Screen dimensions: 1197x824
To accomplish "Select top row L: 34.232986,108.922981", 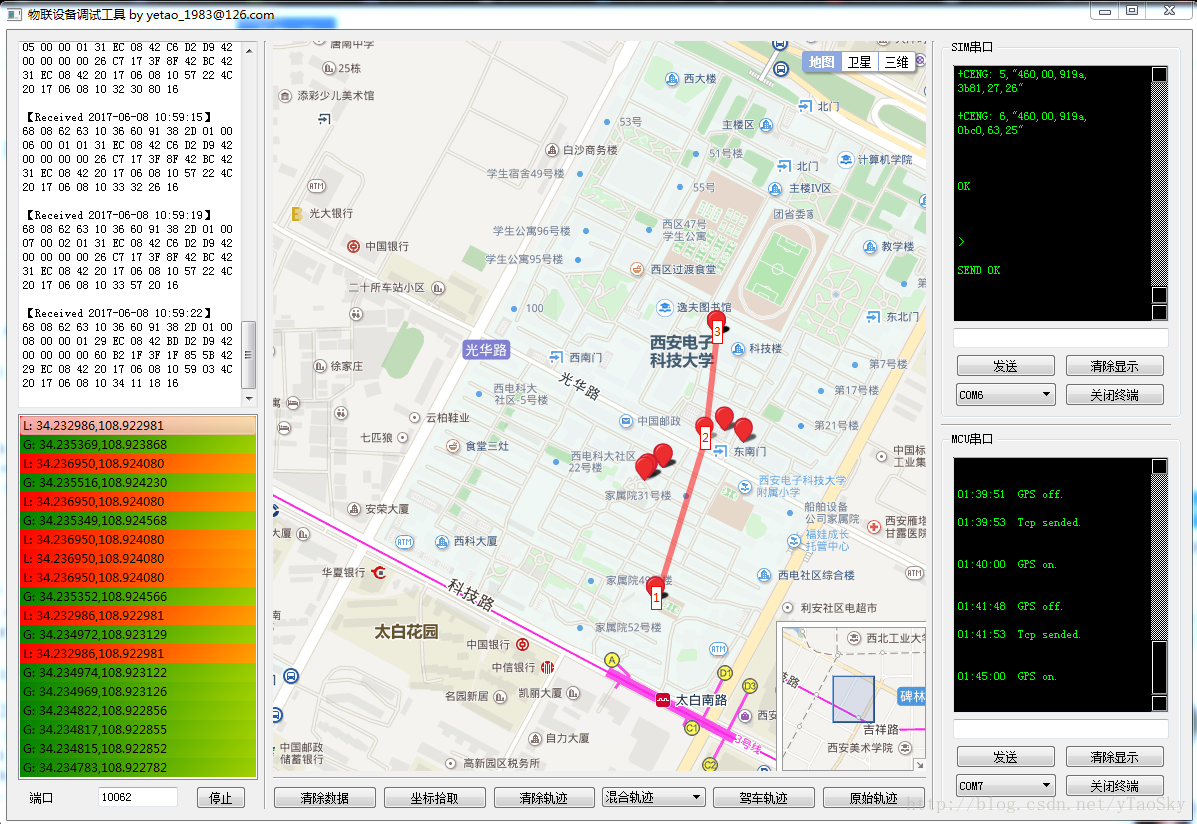I will (x=138, y=425).
